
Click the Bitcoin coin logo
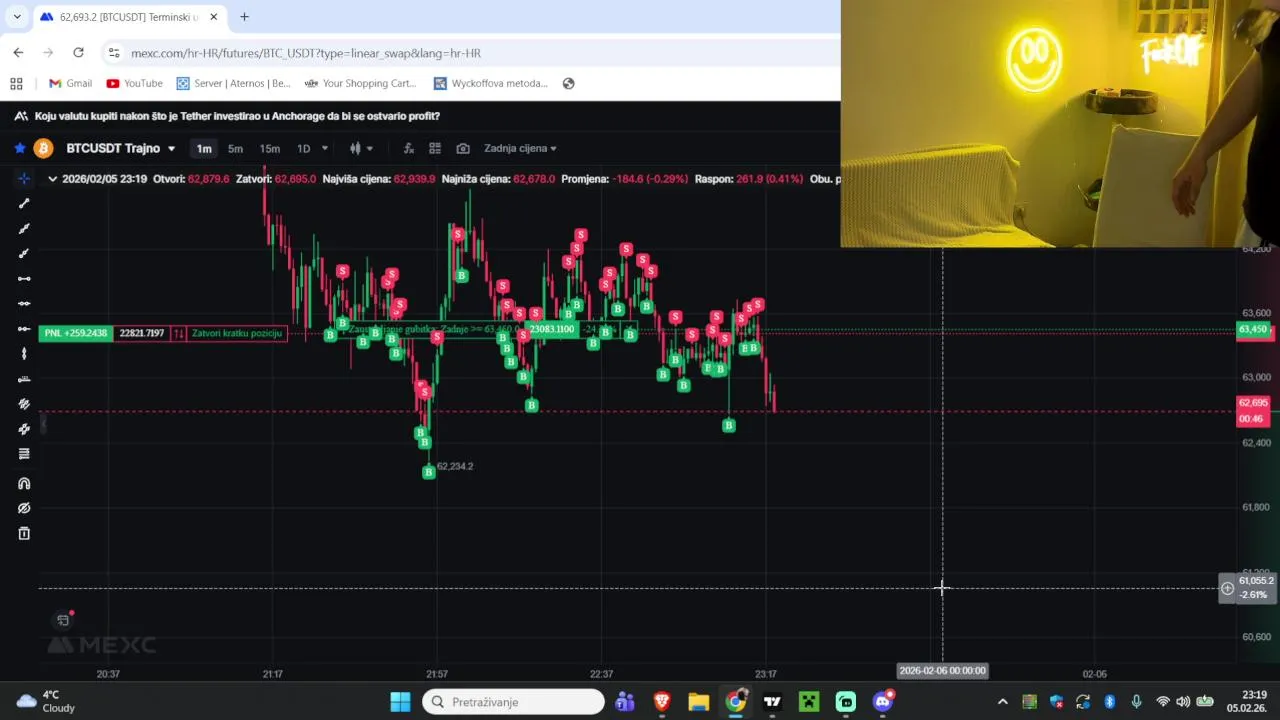43,148
